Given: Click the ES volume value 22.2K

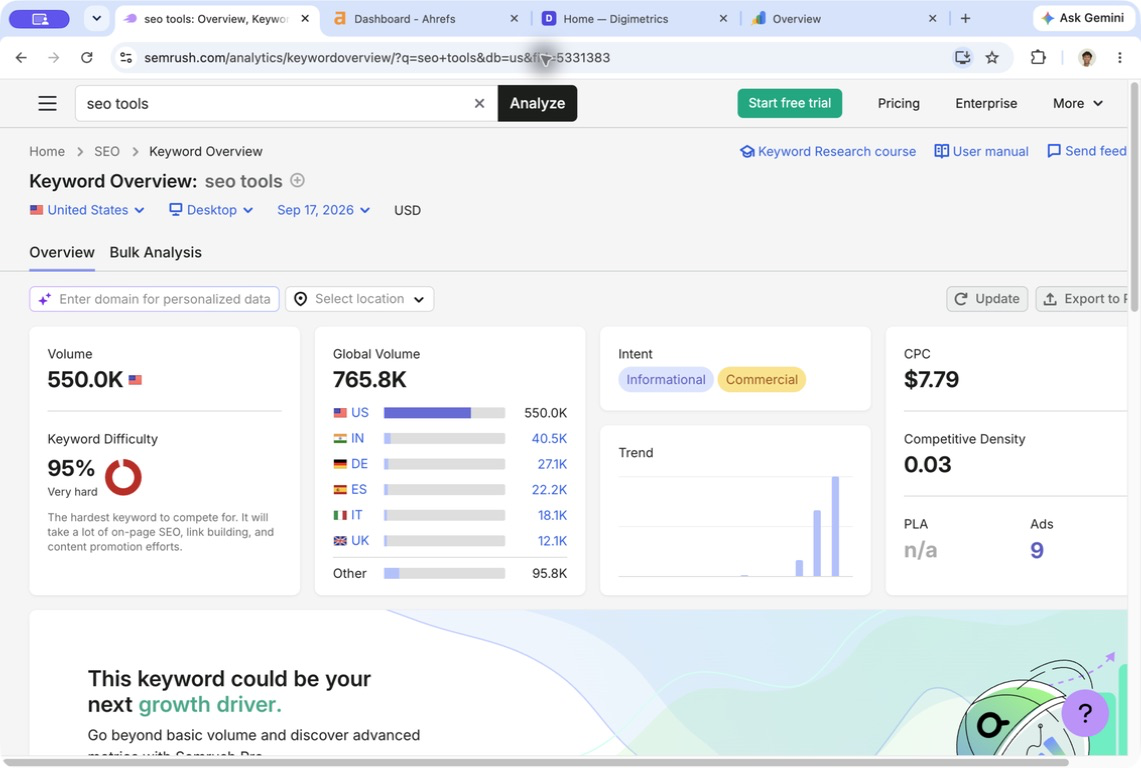Looking at the screenshot, I should [x=549, y=489].
